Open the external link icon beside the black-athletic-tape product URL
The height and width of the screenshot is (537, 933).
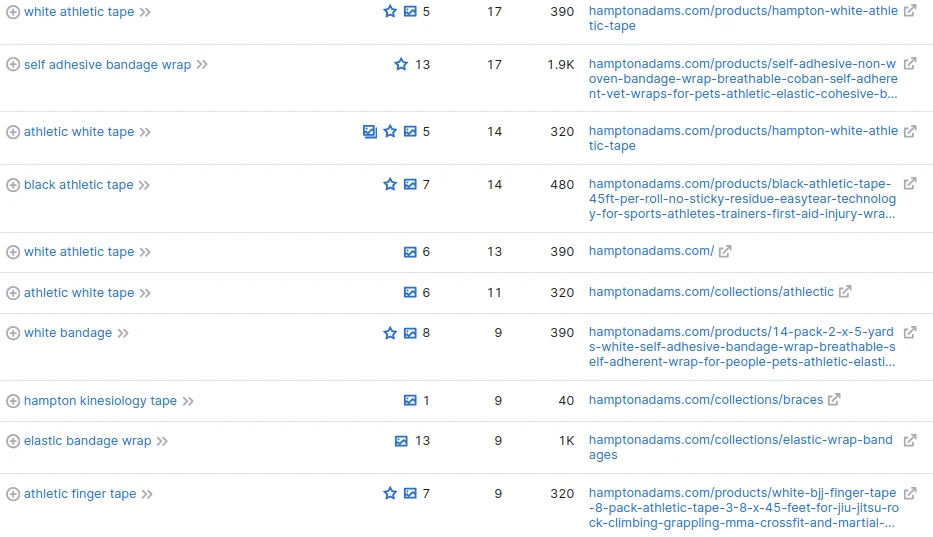[x=910, y=184]
